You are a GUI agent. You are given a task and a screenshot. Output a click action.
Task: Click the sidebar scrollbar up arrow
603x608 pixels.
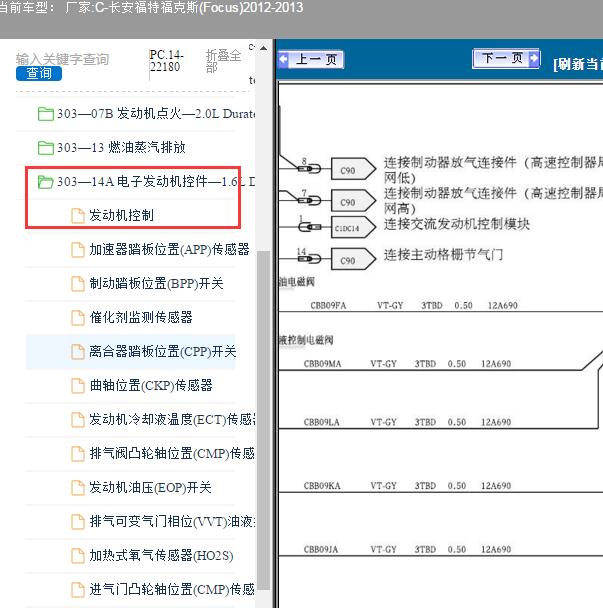[264, 48]
